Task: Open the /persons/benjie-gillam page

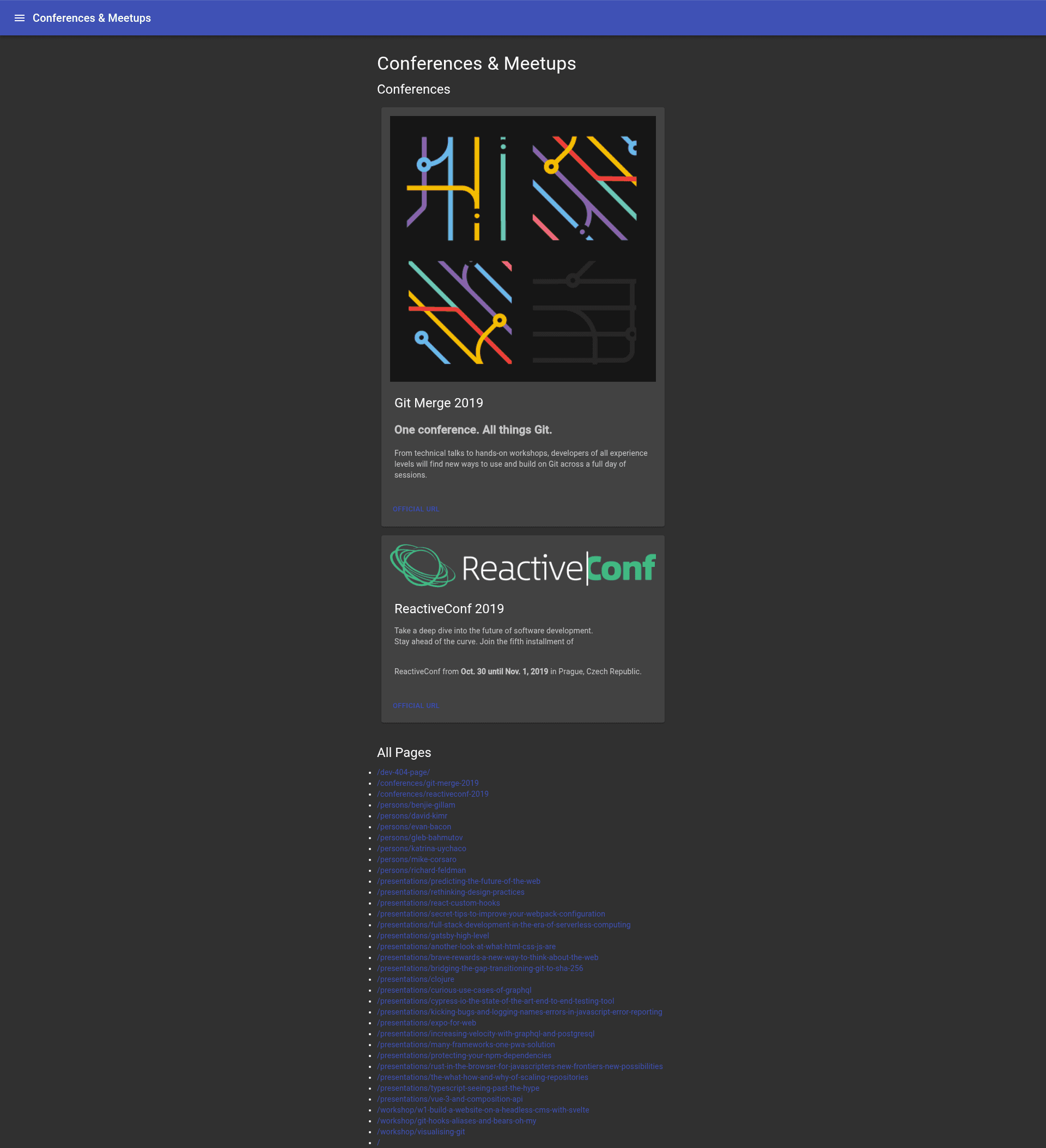Action: pos(416,804)
